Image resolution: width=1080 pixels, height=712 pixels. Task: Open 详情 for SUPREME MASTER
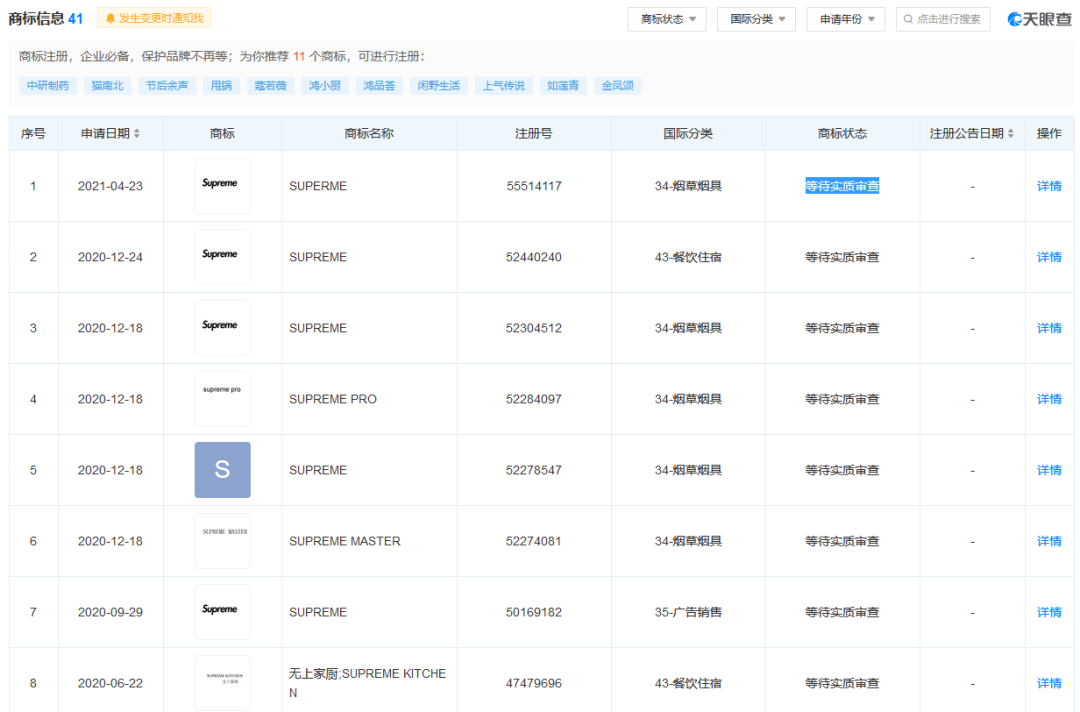1048,541
